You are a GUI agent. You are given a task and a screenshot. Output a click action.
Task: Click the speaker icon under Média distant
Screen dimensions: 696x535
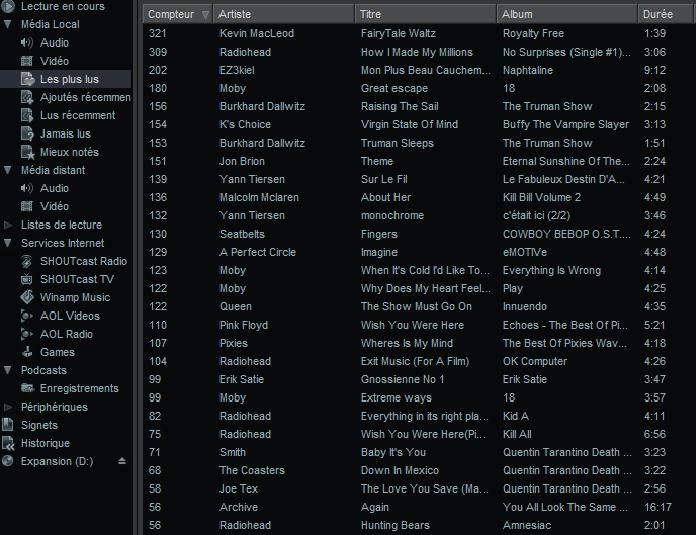pos(27,188)
